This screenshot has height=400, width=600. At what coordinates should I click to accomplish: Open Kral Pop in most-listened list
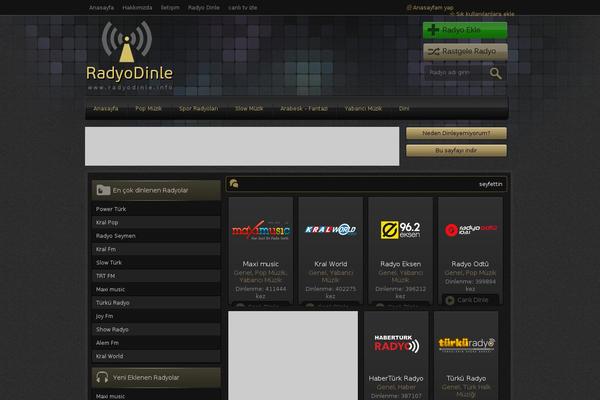pos(156,222)
